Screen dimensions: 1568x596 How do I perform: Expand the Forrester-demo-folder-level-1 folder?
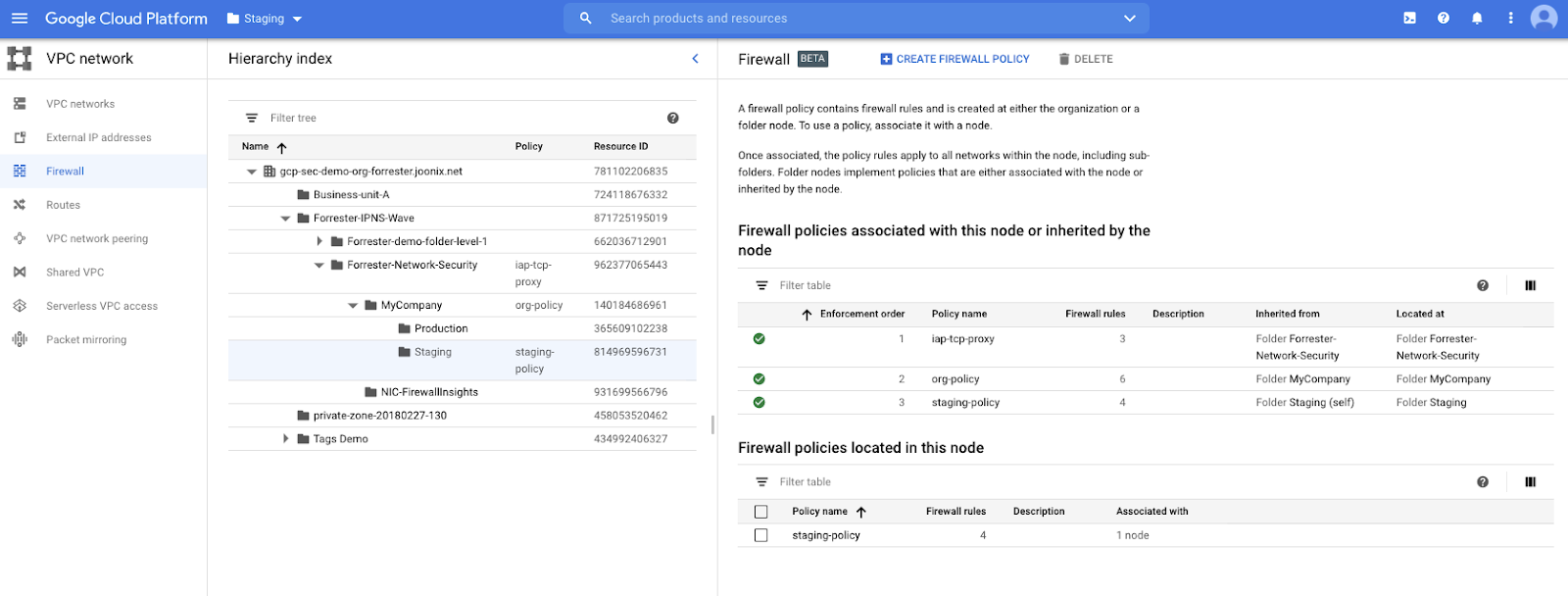pos(319,241)
